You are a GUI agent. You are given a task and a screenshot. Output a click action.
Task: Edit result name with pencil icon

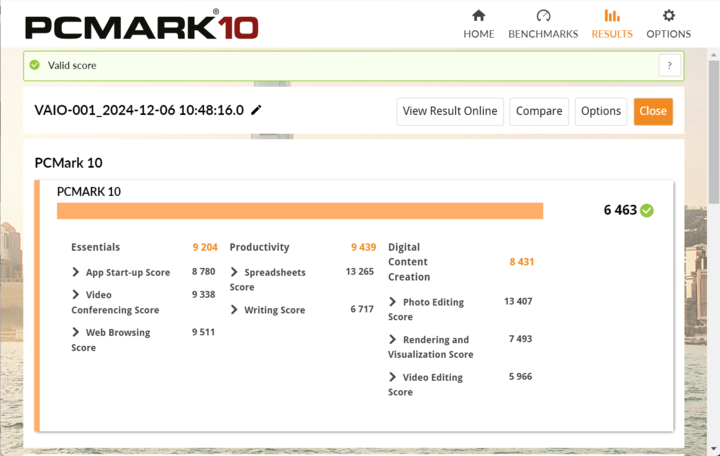256,110
